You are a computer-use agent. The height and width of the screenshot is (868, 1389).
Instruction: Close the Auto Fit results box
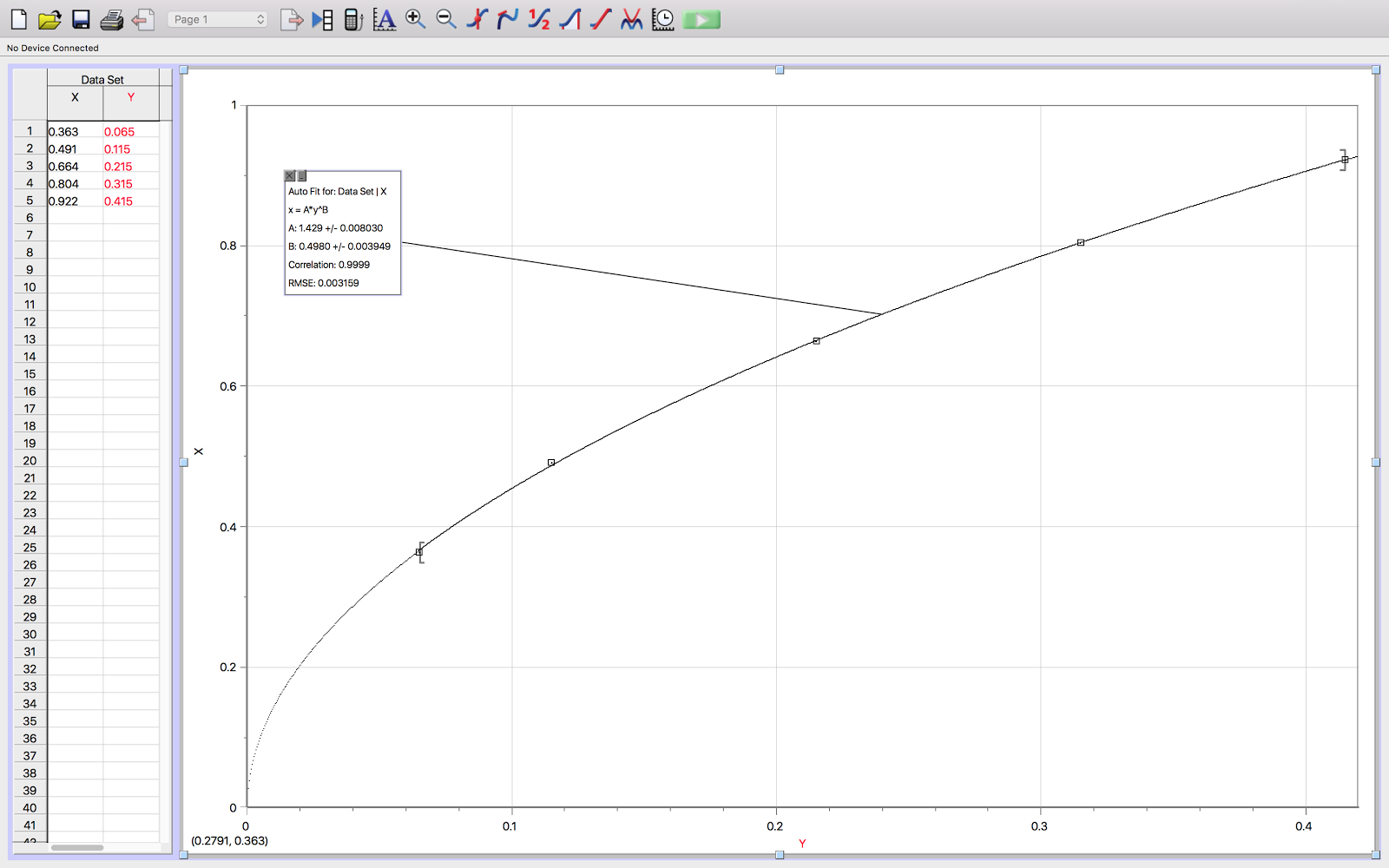coord(289,174)
